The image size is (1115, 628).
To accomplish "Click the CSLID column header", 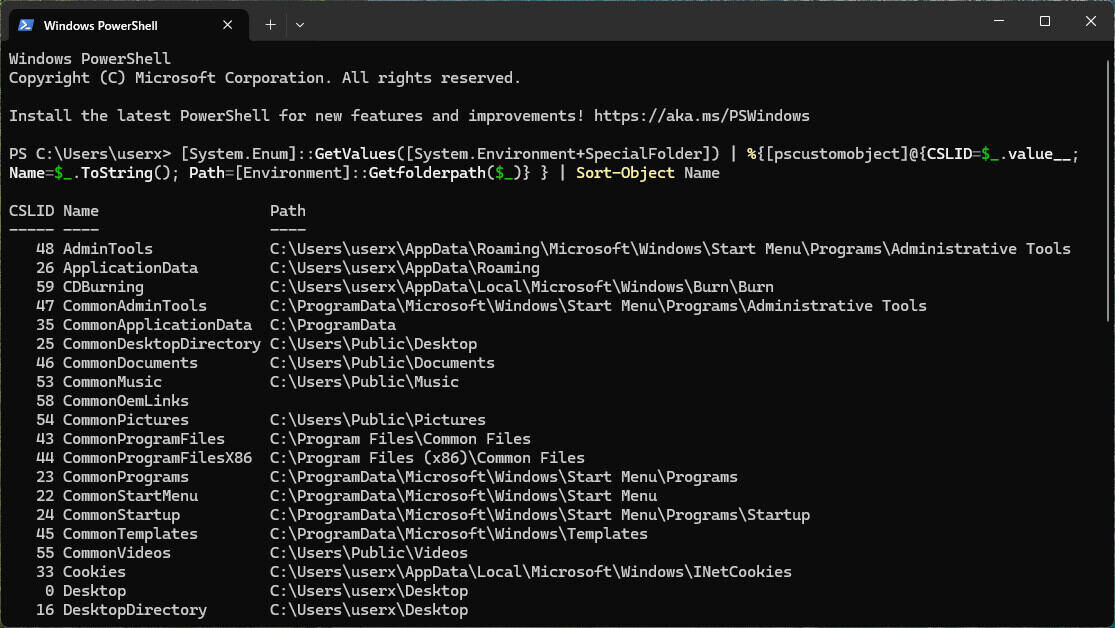I will pos(31,211).
